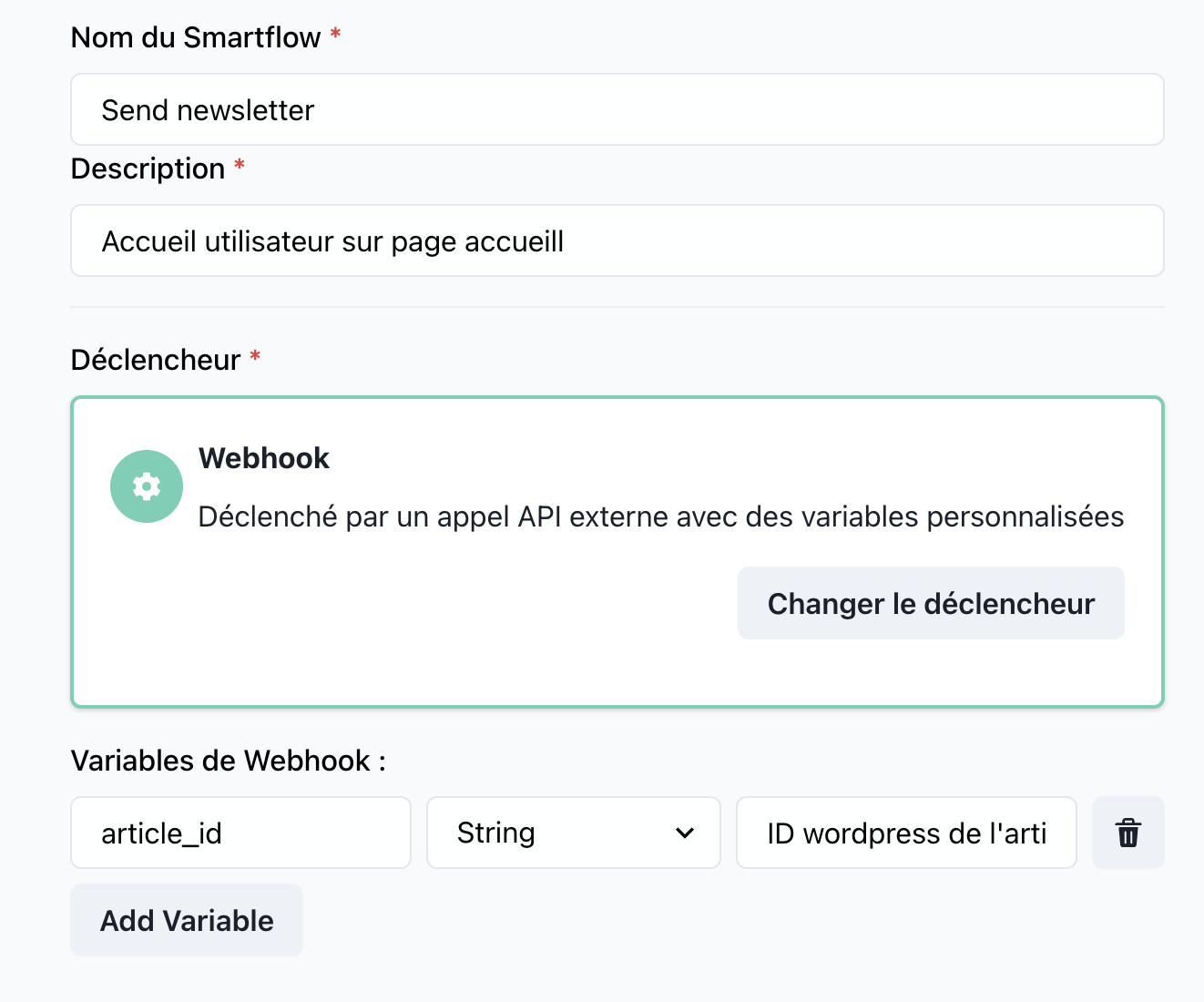This screenshot has width=1204, height=1002.
Task: Click the Webhook trigger title
Action: point(264,458)
